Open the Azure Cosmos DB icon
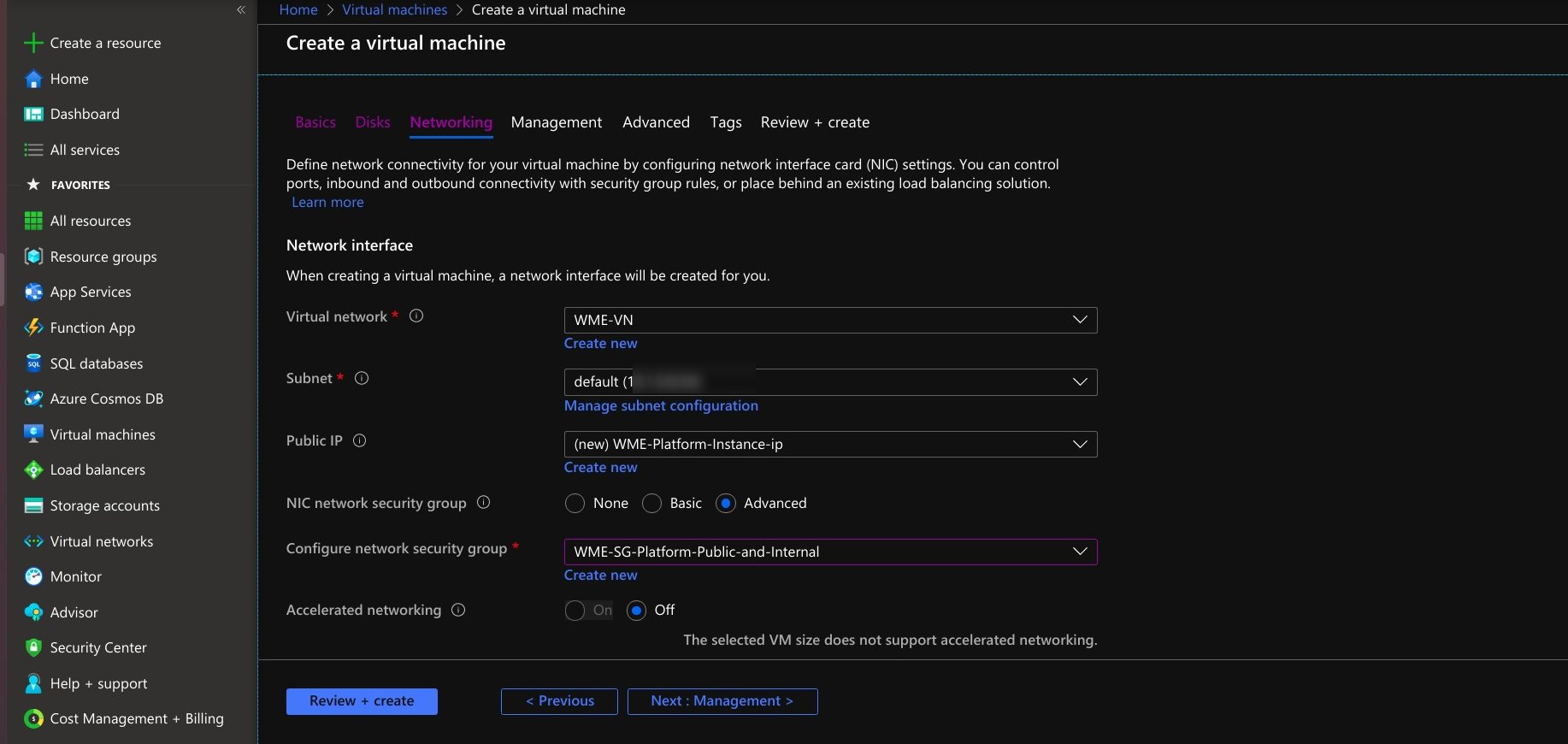This screenshot has height=744, width=1568. (33, 399)
